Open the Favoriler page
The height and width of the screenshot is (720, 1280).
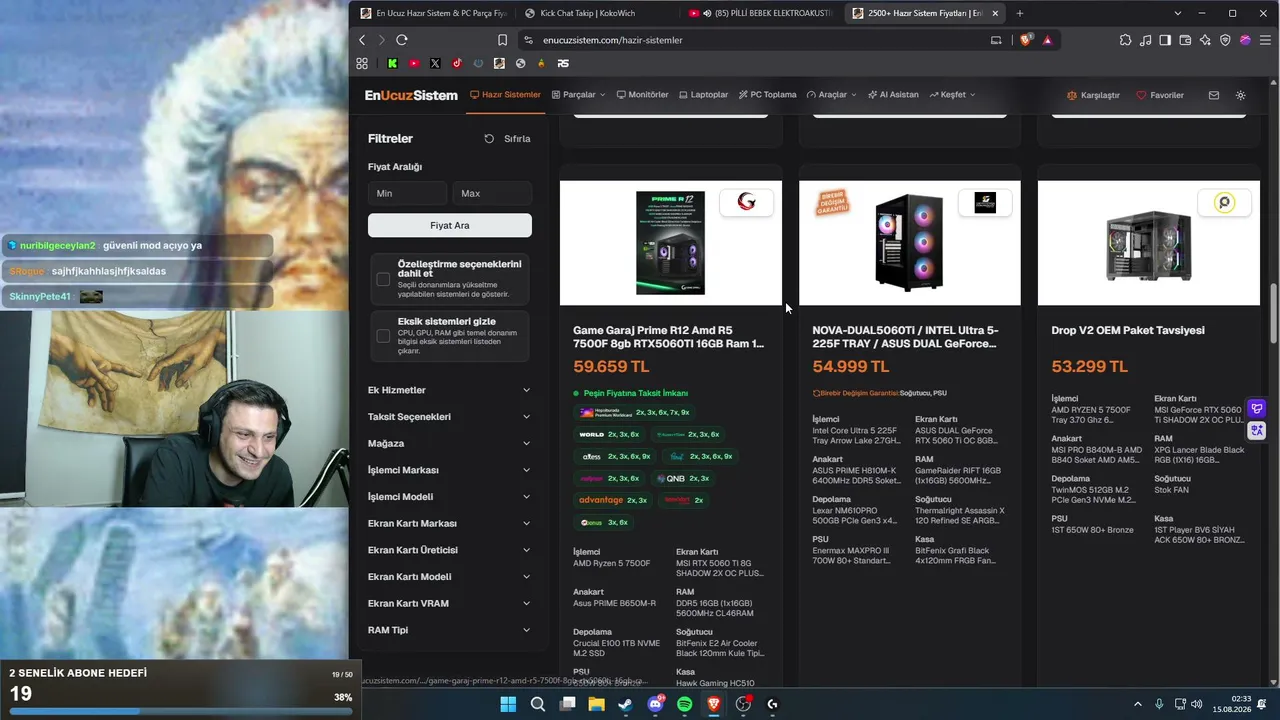point(1160,95)
